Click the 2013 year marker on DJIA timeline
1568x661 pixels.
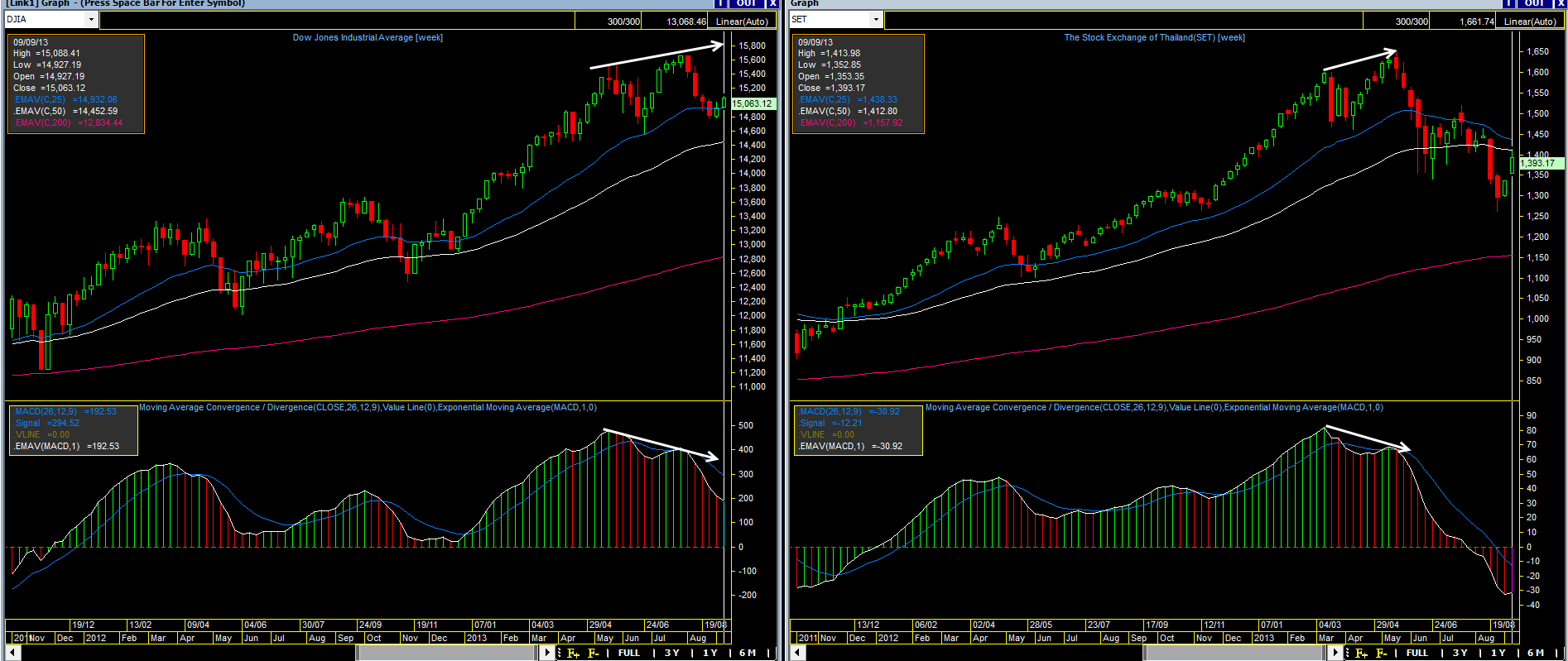(x=477, y=638)
